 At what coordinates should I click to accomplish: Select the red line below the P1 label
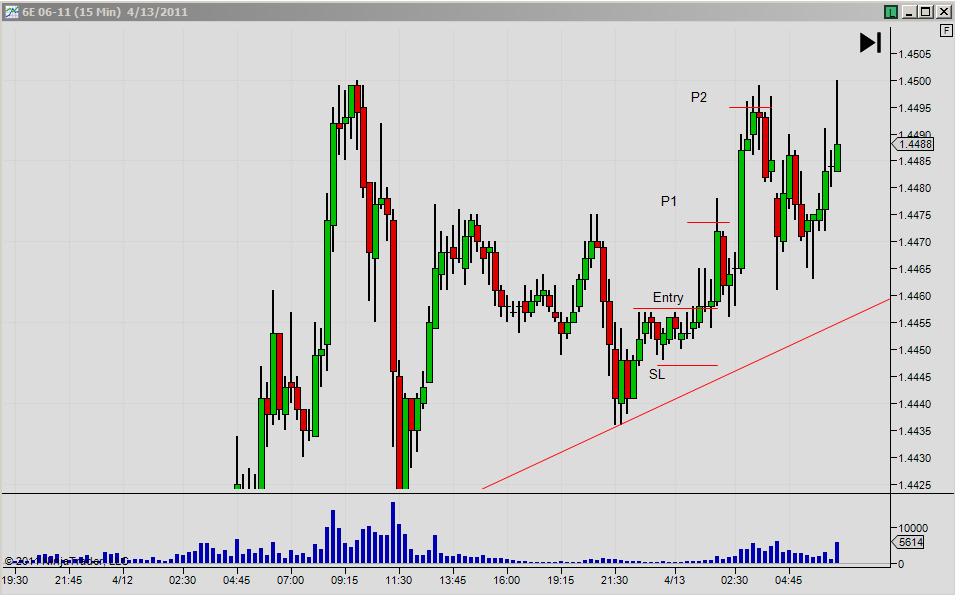[708, 222]
